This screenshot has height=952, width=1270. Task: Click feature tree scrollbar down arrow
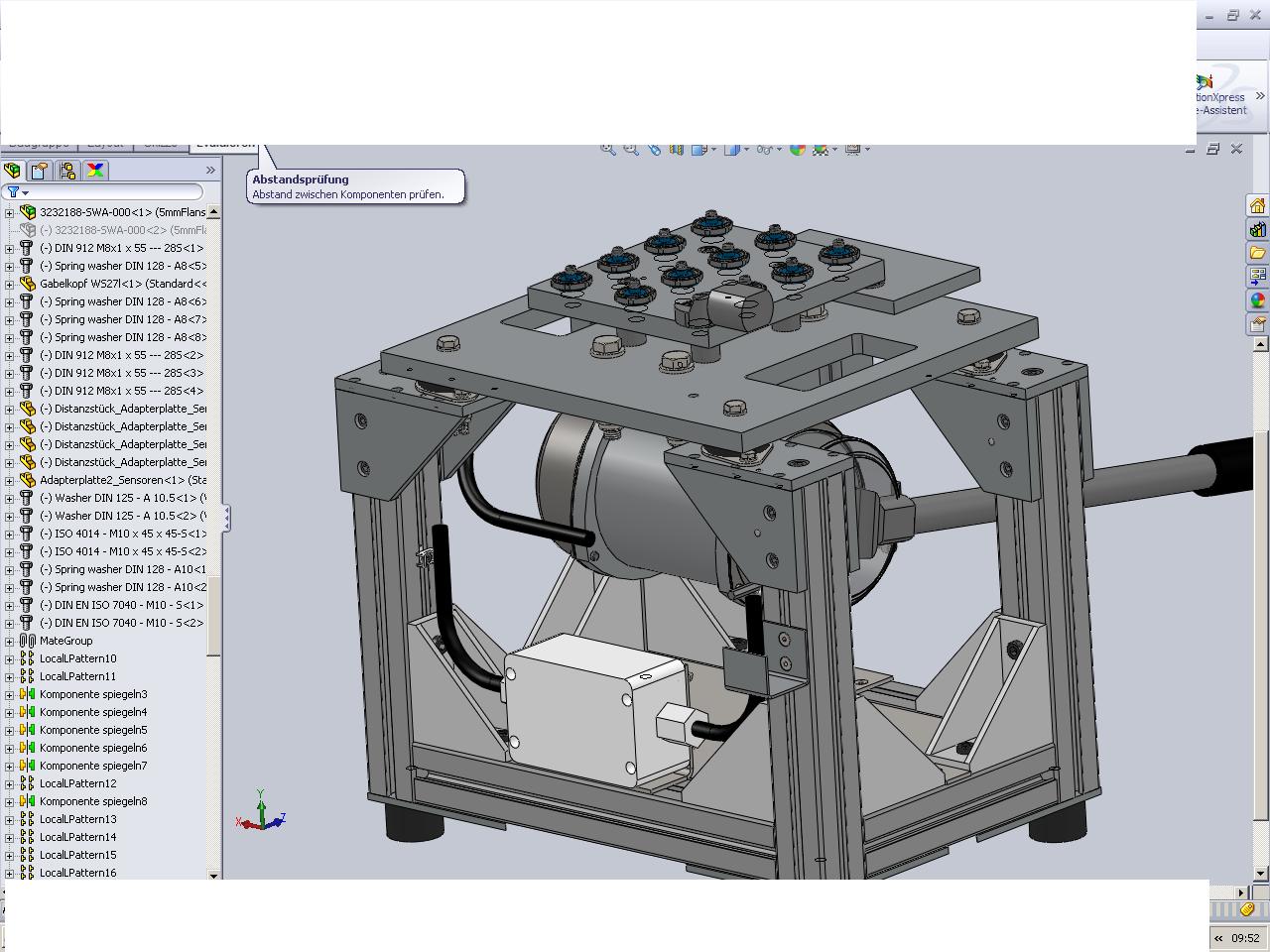pyautogui.click(x=213, y=875)
